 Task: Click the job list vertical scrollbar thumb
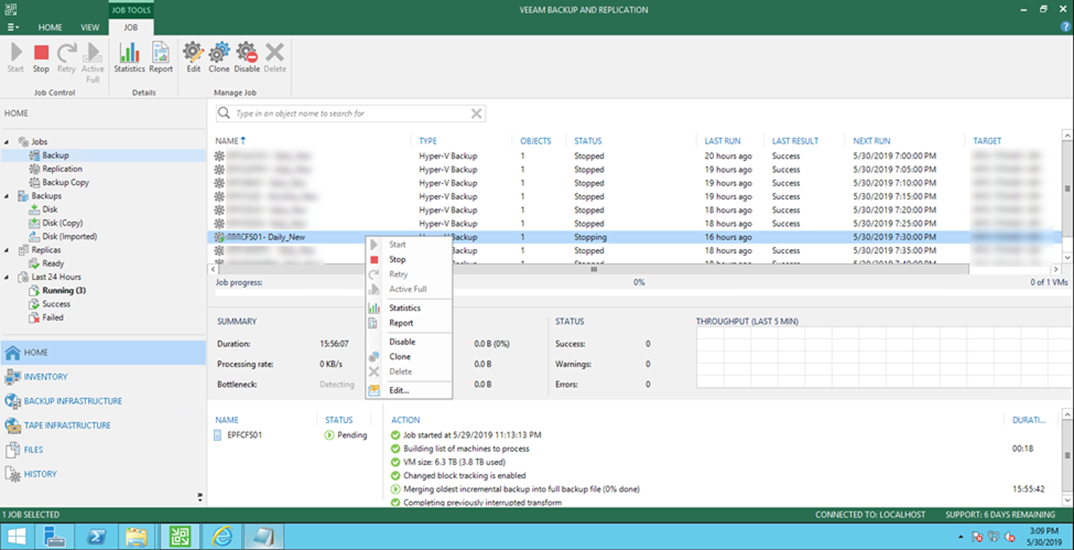click(1067, 188)
